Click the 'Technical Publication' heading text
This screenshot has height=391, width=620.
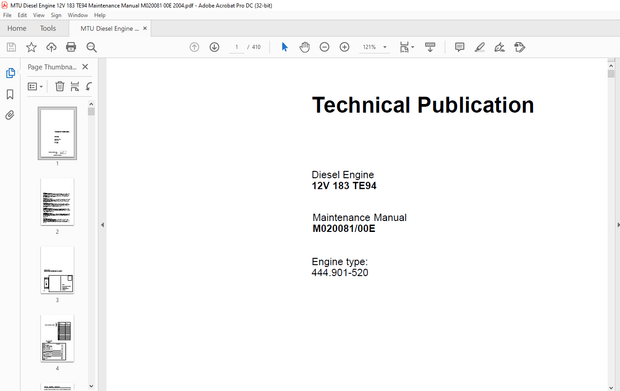coord(423,105)
